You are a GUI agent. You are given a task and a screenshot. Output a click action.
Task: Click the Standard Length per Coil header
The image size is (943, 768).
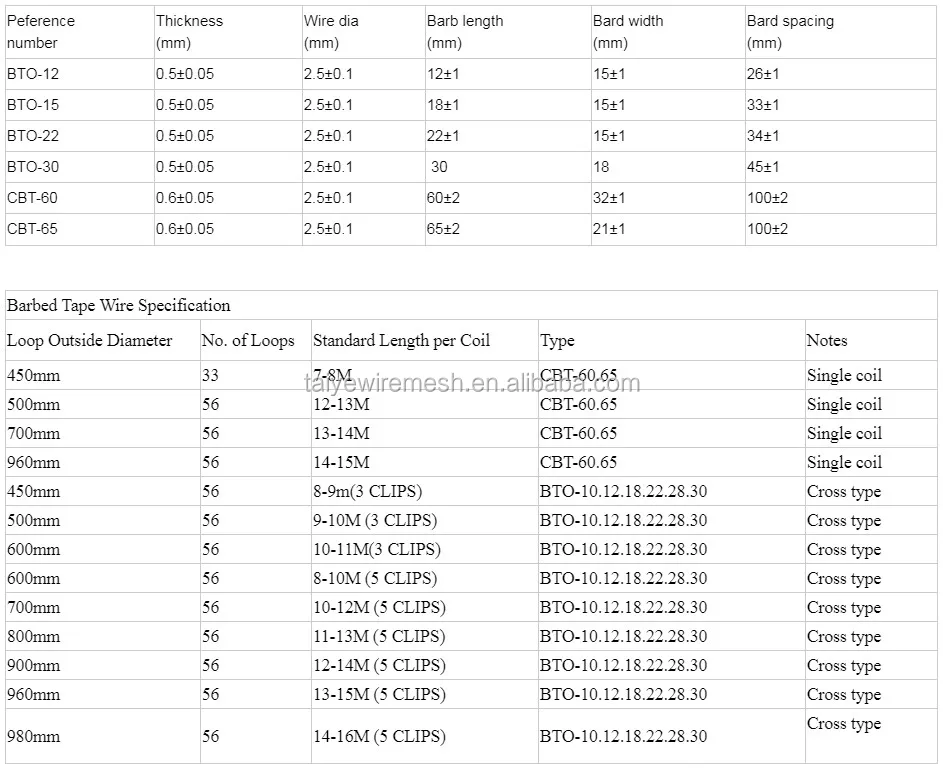pyautogui.click(x=402, y=340)
